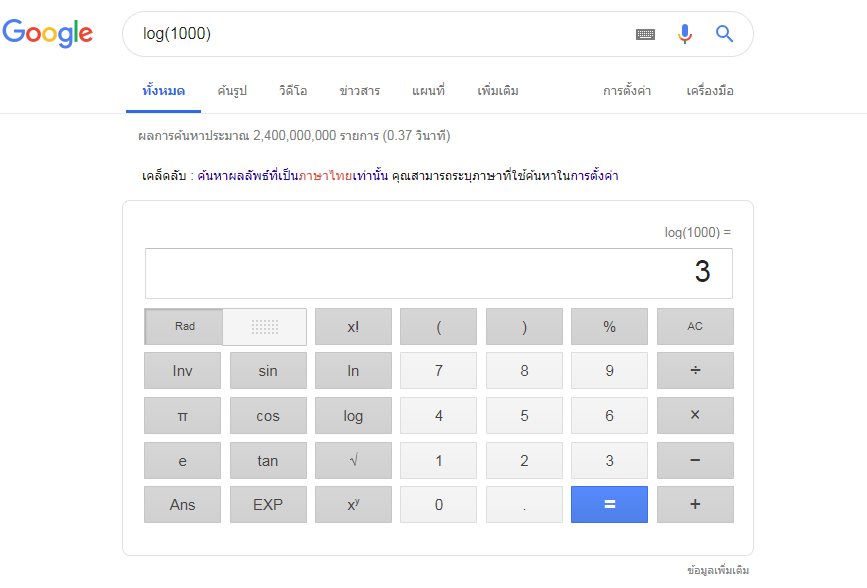Switch to the ค้นรูป images tab
Screen dimensions: 867x588
point(232,91)
